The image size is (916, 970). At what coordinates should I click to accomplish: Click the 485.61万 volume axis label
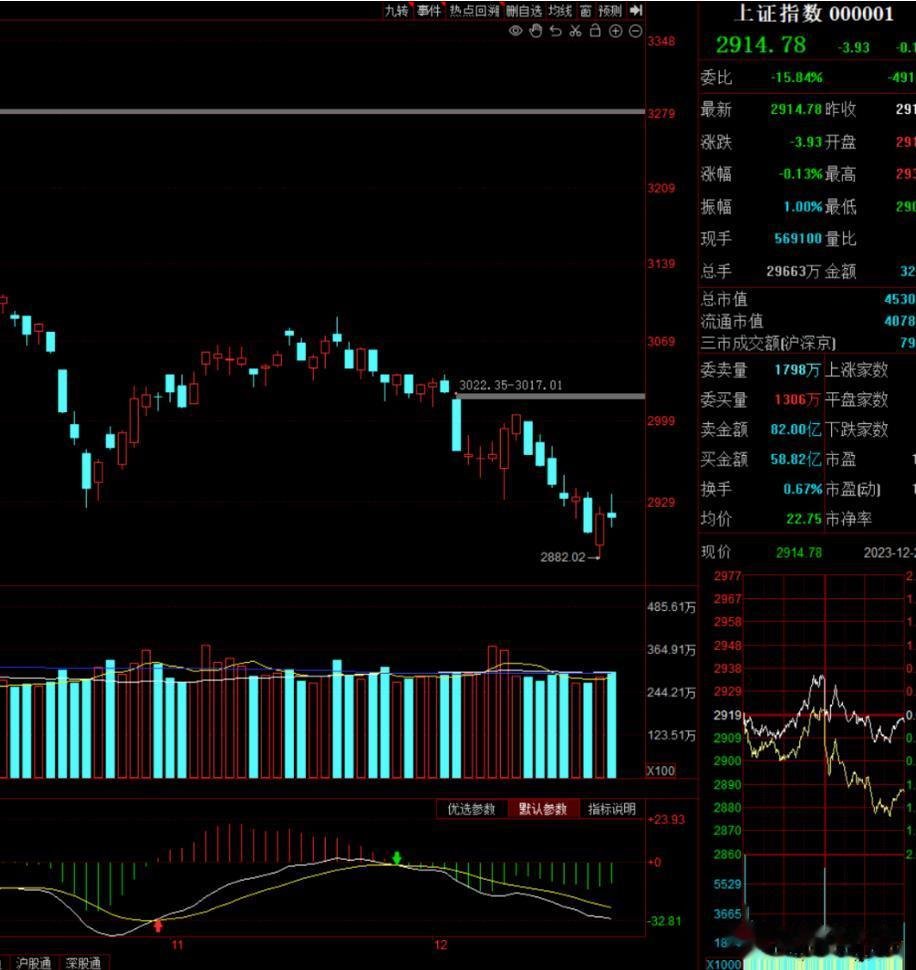click(x=671, y=607)
